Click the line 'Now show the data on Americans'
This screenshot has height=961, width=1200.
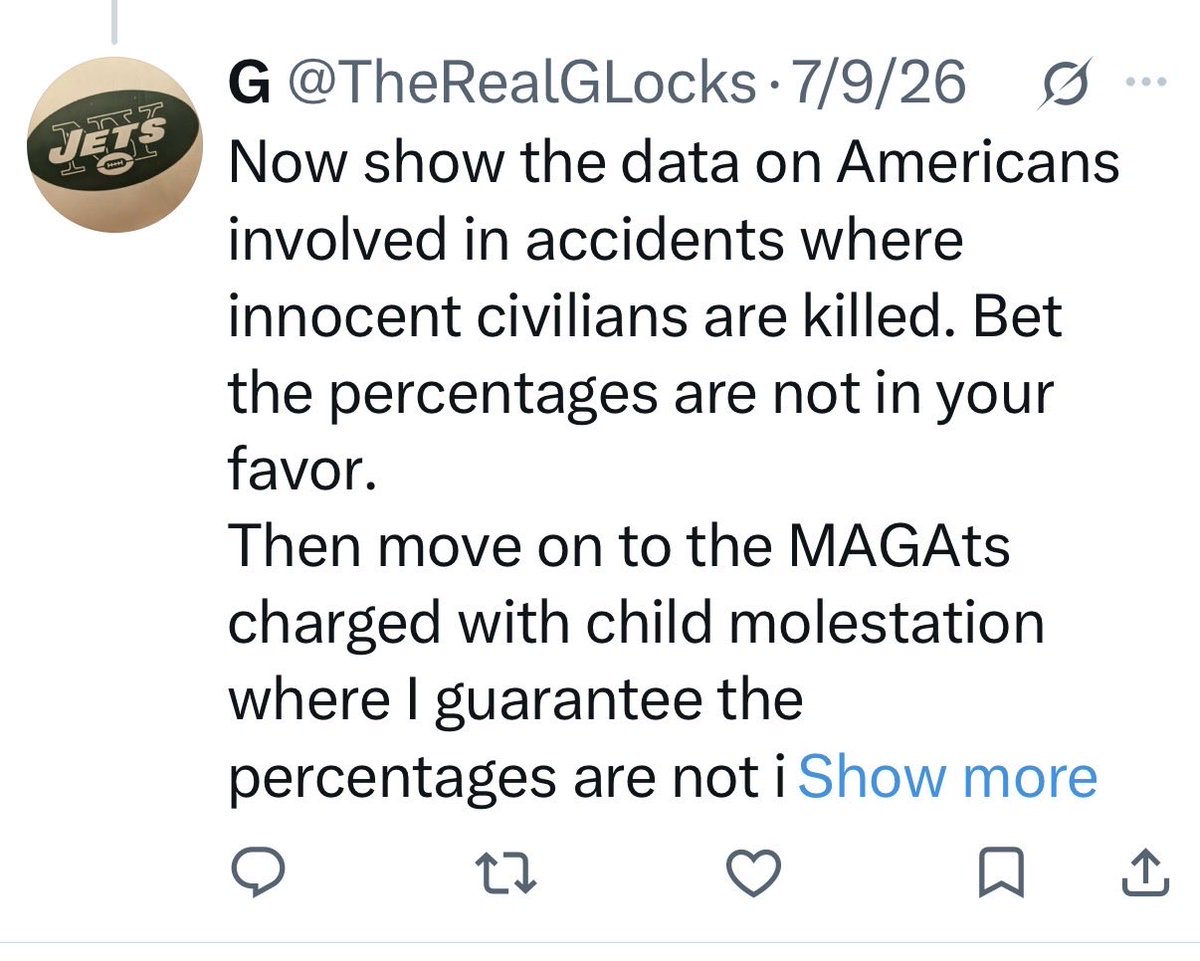tap(675, 163)
